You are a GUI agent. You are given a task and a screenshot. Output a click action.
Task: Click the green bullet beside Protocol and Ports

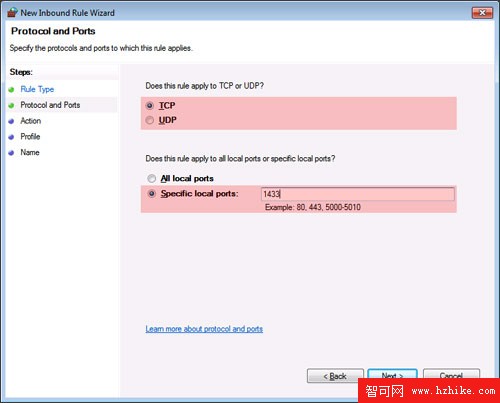pos(11,105)
